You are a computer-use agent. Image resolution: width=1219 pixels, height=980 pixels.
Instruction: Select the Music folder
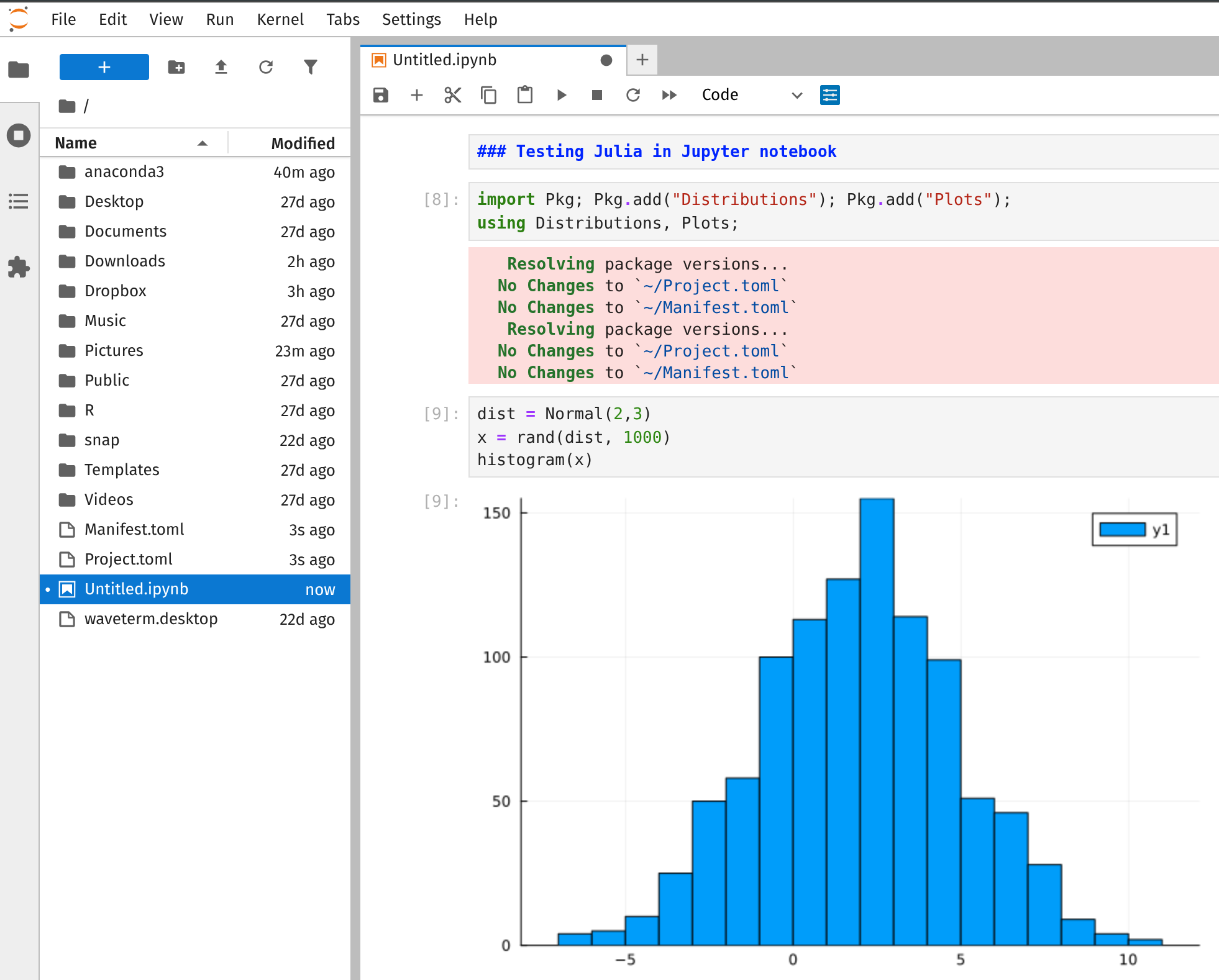coord(195,320)
